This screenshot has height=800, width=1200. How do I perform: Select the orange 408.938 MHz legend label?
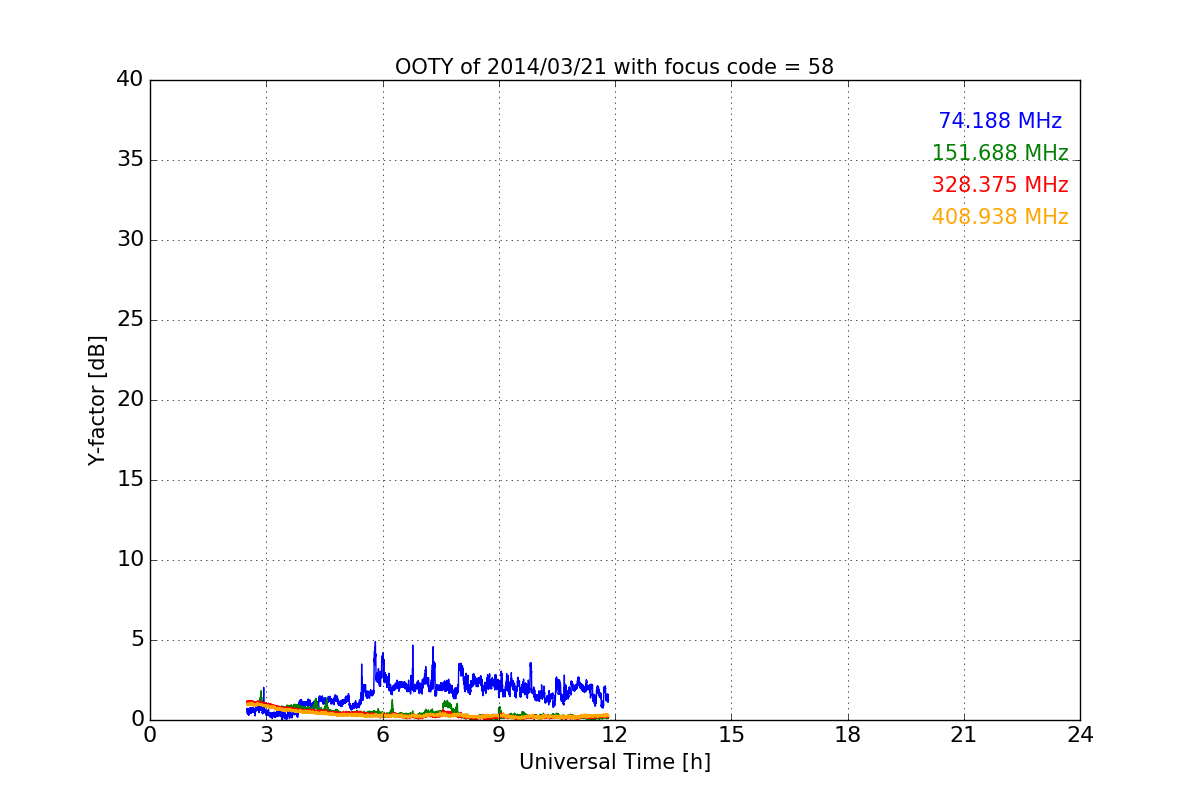tap(1000, 217)
